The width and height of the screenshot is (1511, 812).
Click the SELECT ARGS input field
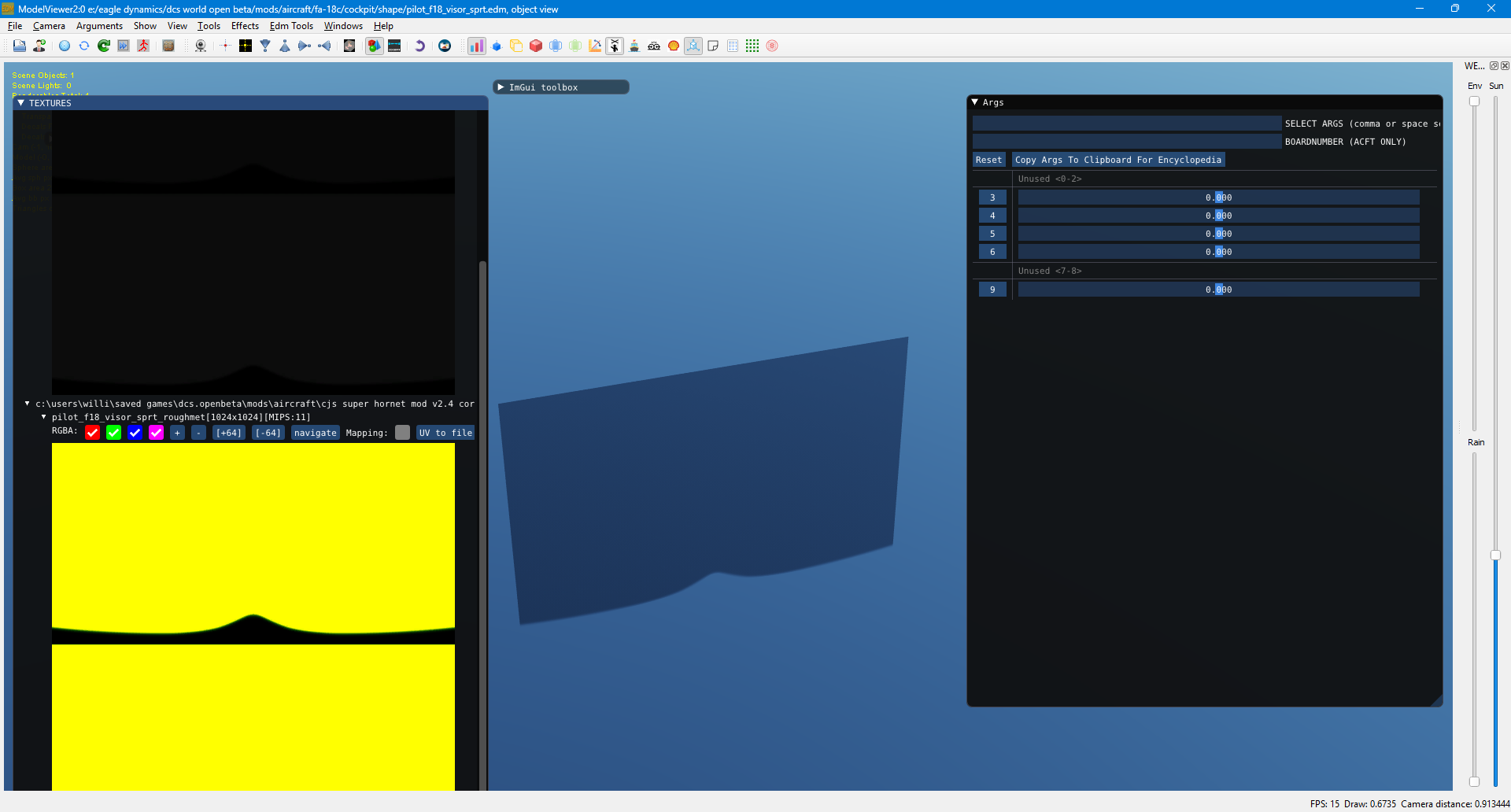tap(1127, 124)
